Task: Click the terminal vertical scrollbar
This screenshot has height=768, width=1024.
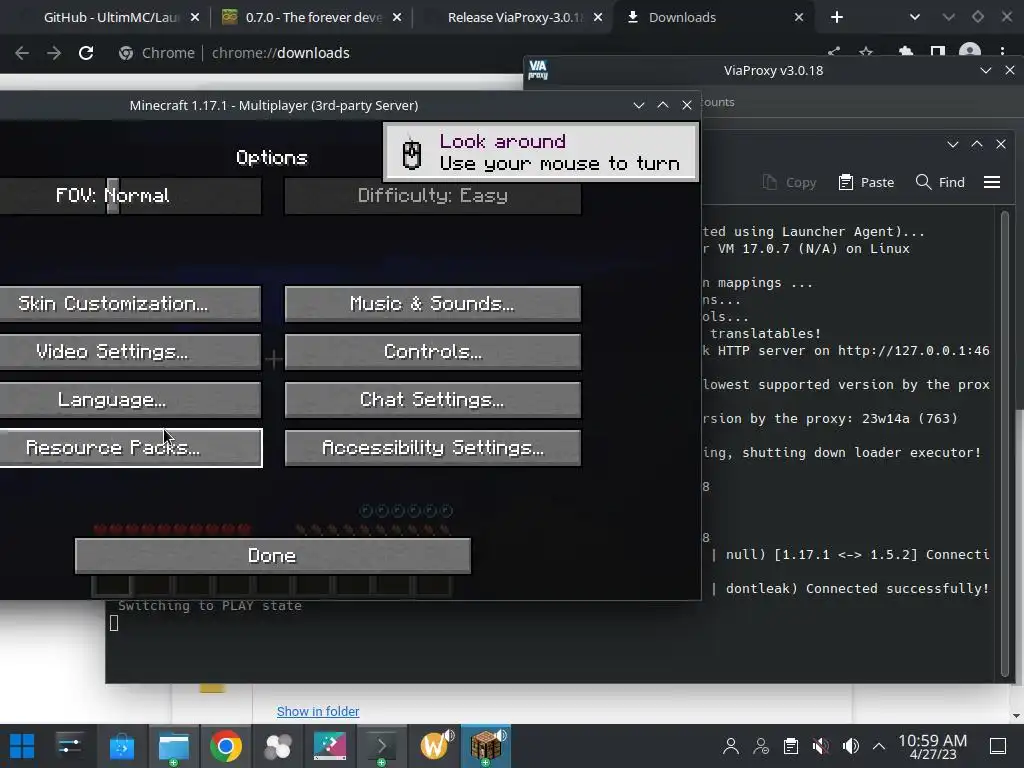Action: 1005,444
